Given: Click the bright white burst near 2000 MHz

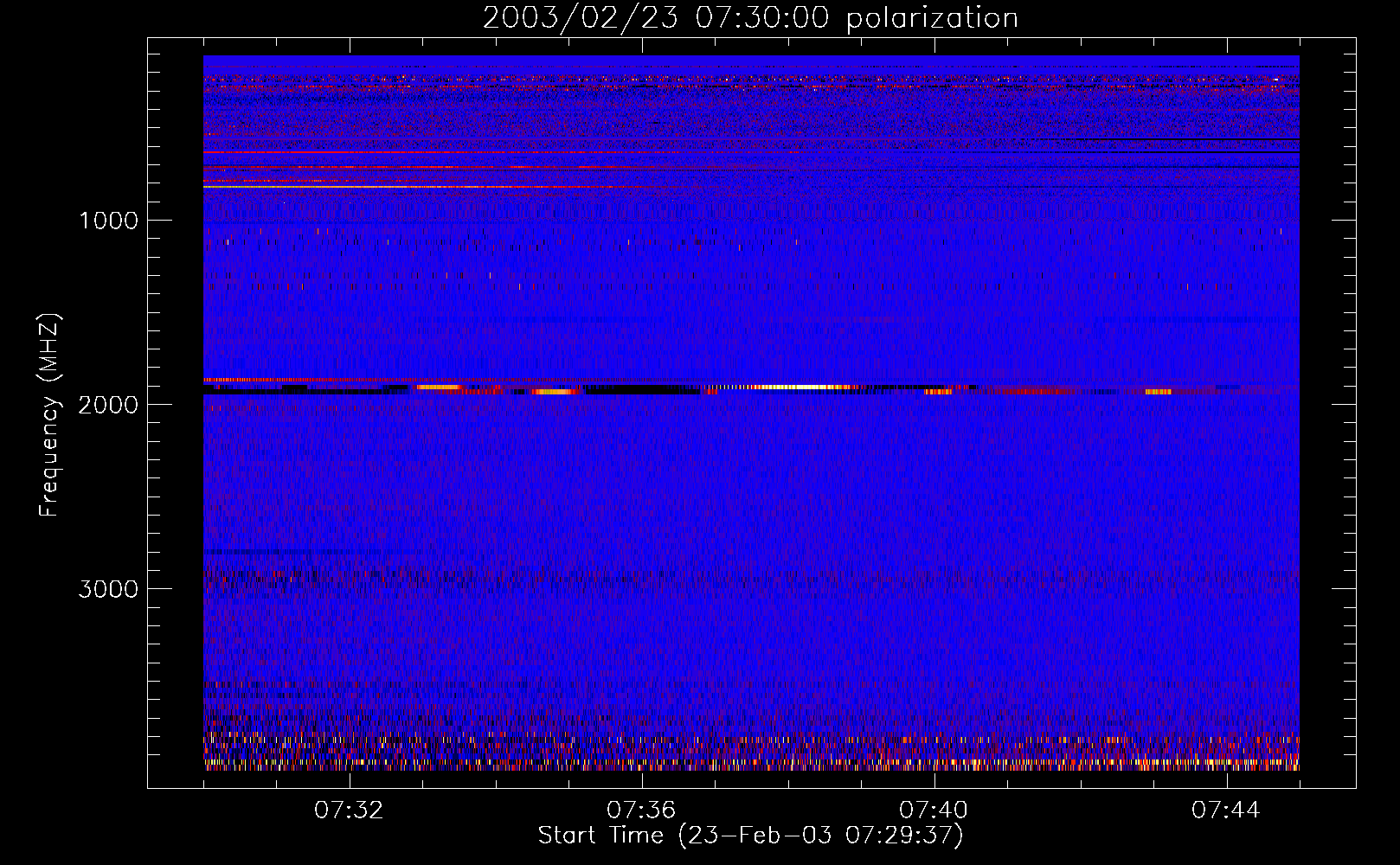Looking at the screenshot, I should pos(800,387).
